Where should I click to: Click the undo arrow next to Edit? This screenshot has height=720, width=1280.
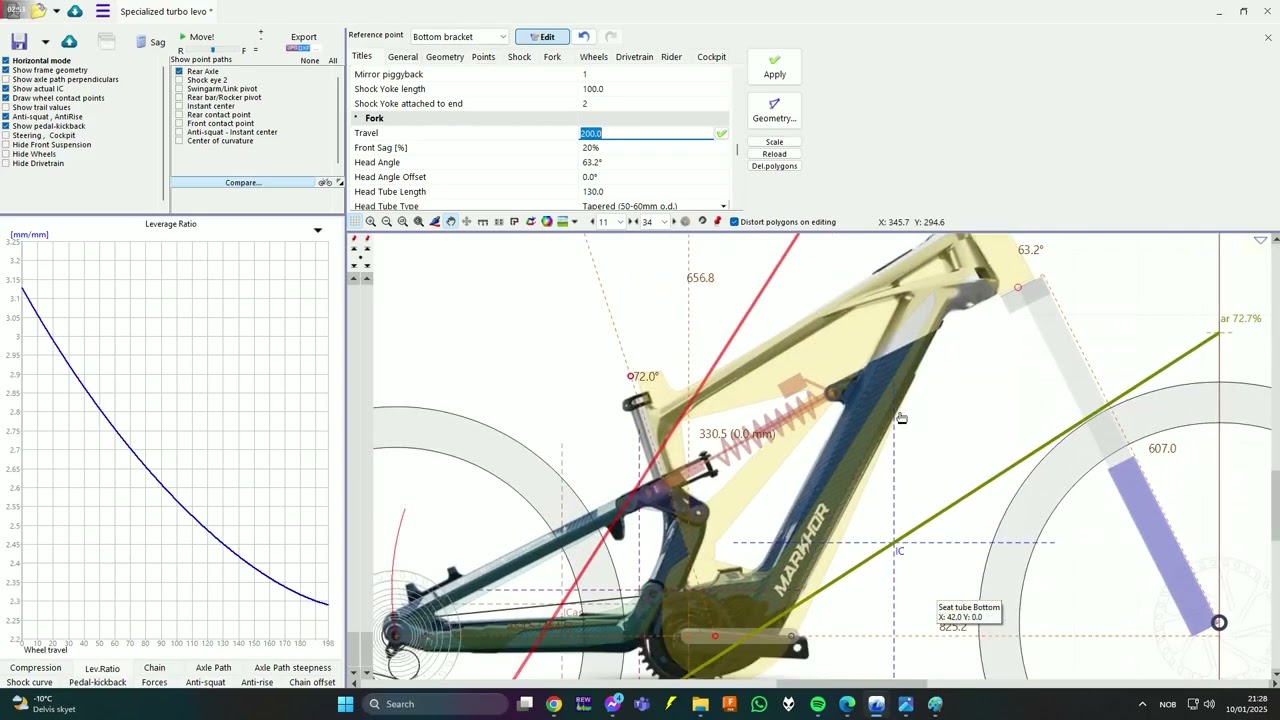point(584,37)
